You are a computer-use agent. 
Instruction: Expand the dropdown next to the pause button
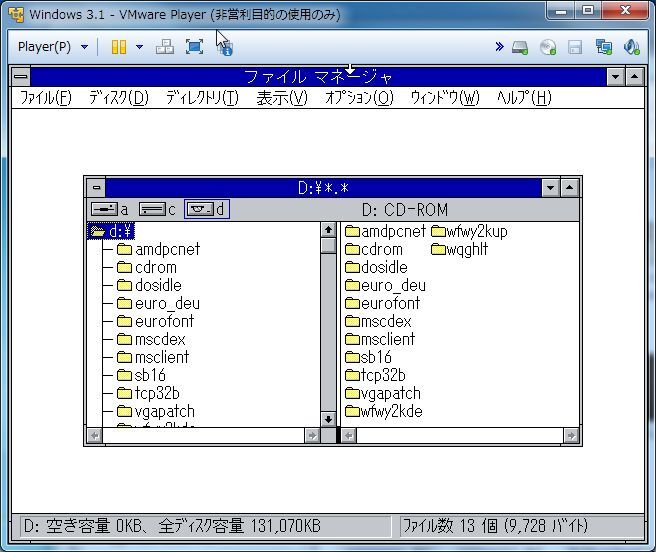click(x=140, y=46)
